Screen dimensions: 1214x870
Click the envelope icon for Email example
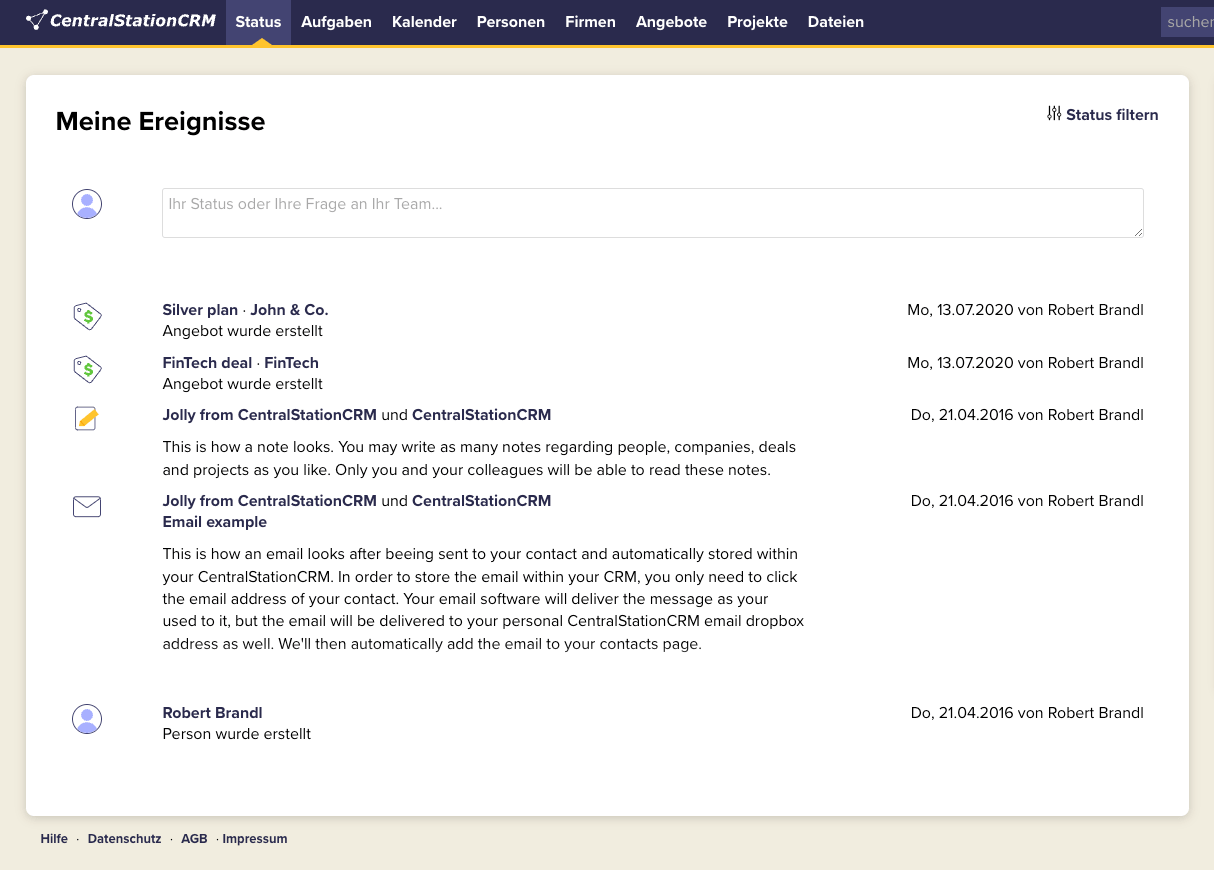click(x=87, y=507)
